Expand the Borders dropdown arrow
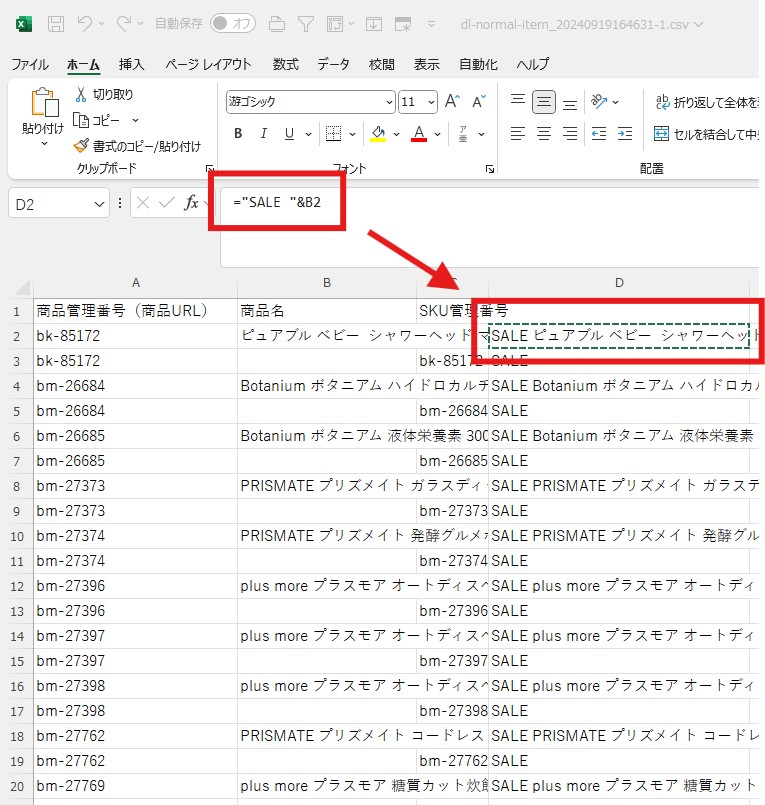 (352, 134)
